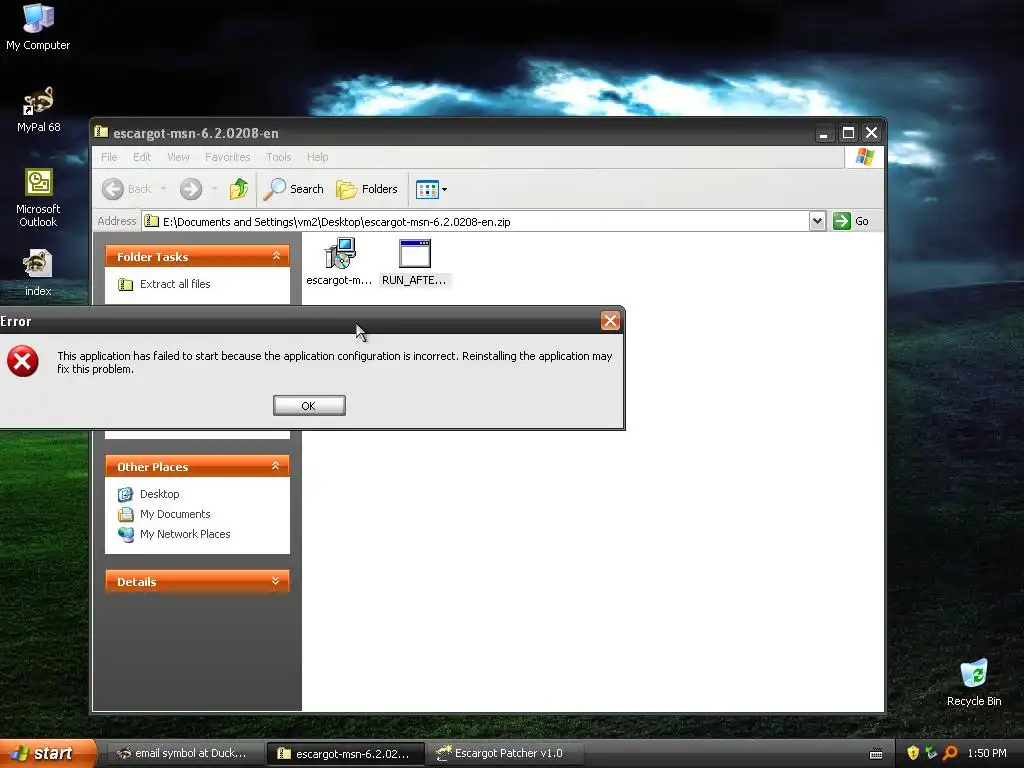
Task: Open Back button history dropdown arrow
Action: pos(163,189)
